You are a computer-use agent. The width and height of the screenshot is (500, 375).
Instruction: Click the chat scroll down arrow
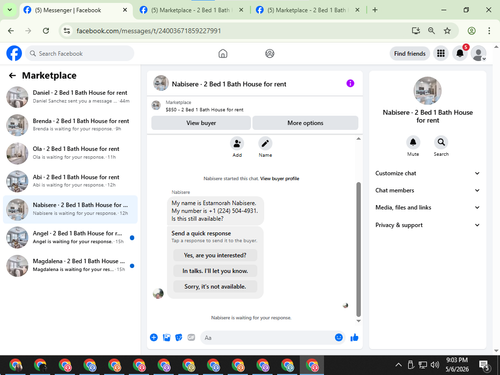pos(358,321)
